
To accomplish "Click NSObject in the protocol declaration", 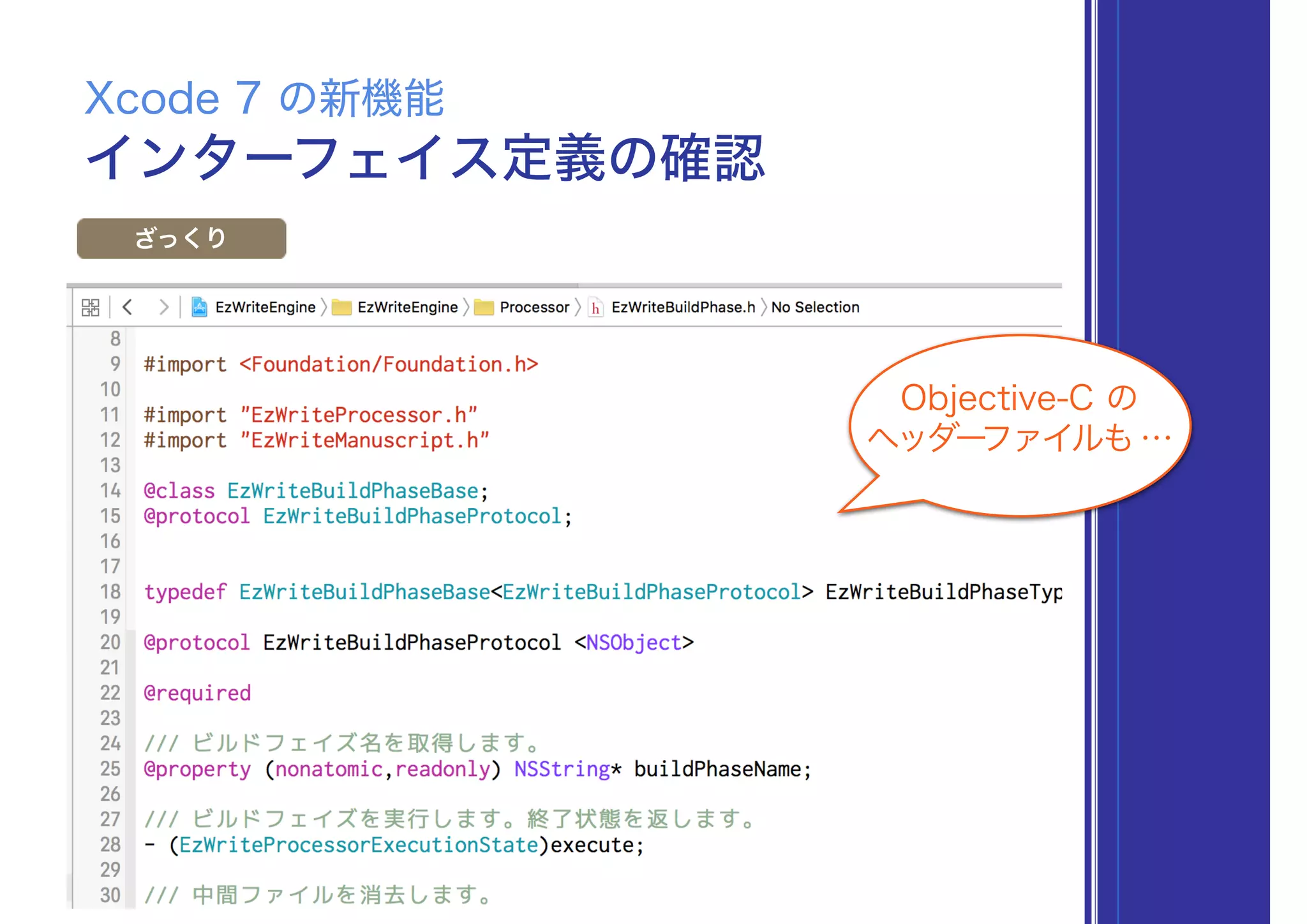I will tap(634, 643).
